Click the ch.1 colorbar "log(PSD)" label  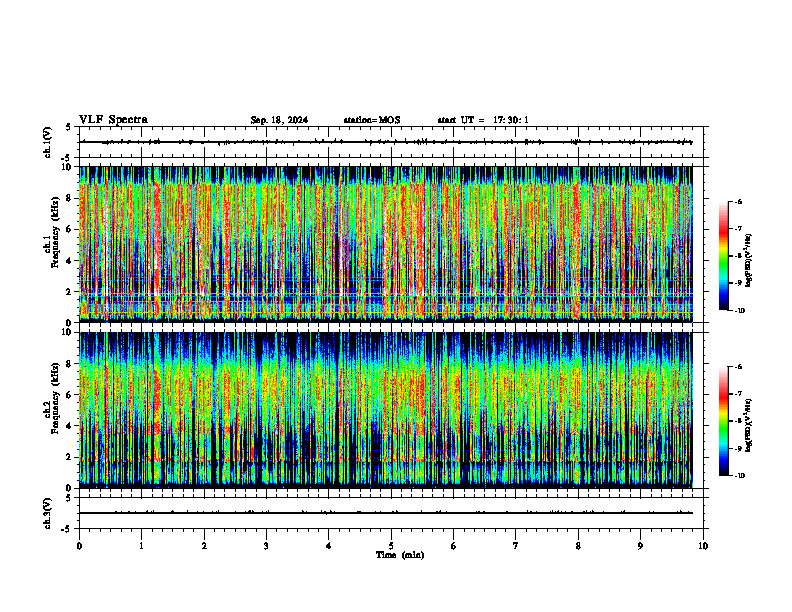pos(749,260)
